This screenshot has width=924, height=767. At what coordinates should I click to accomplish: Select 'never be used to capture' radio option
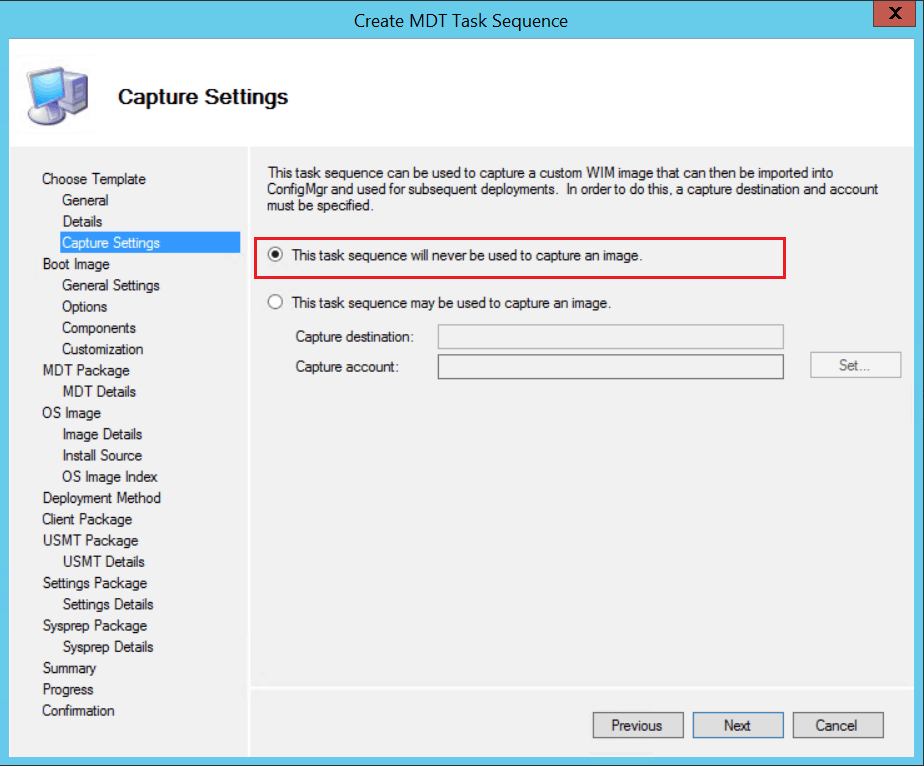tap(276, 256)
